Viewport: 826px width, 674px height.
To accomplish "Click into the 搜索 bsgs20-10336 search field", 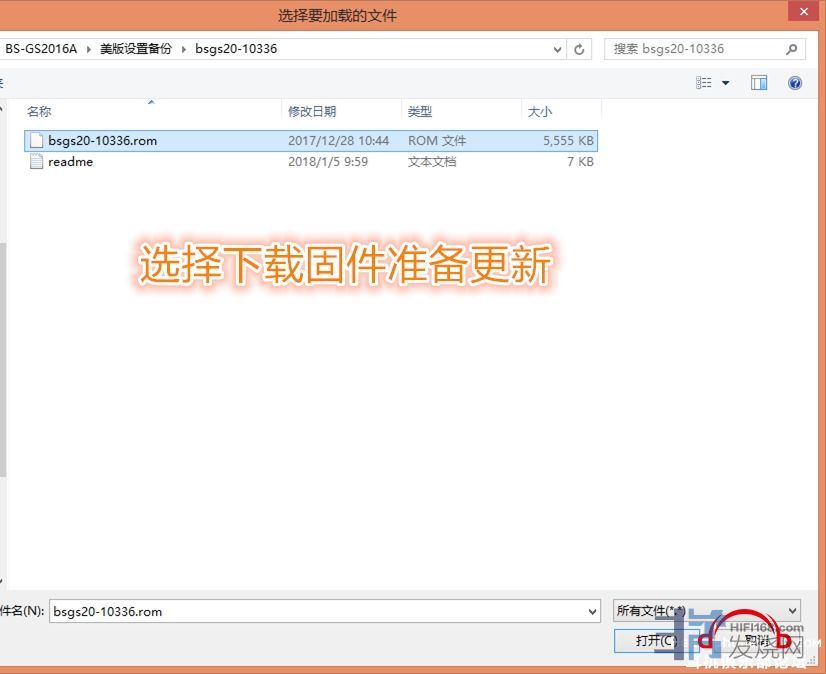I will point(690,49).
